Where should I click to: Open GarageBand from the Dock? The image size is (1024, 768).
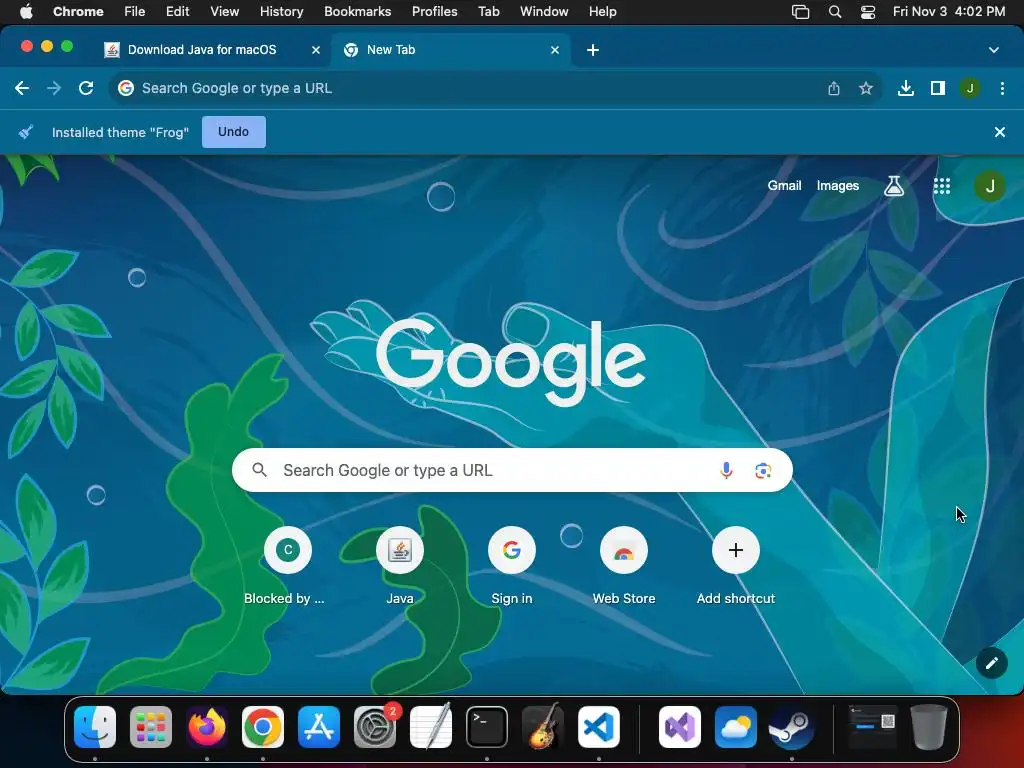coord(543,727)
